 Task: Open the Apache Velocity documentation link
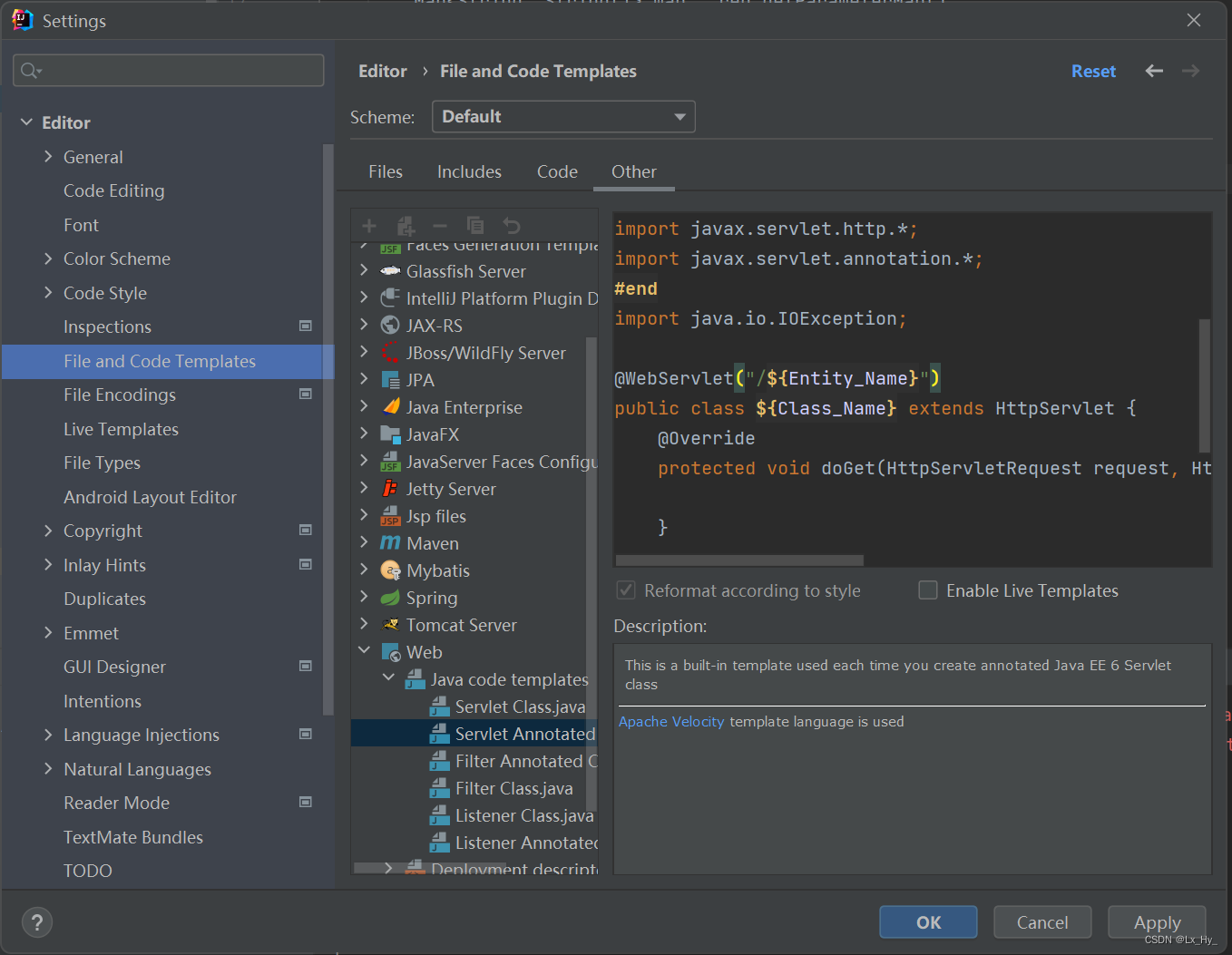pos(670,721)
